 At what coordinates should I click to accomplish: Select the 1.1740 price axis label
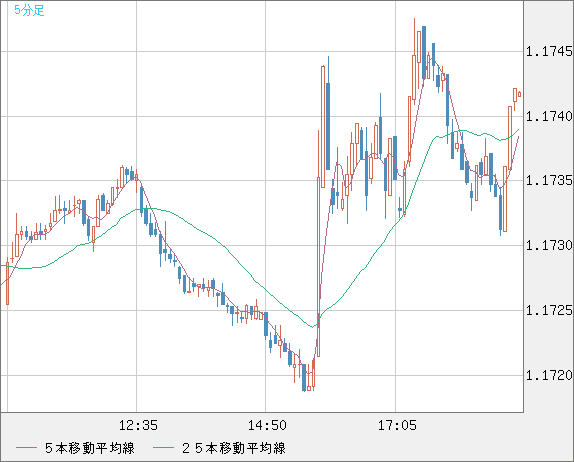549,116
